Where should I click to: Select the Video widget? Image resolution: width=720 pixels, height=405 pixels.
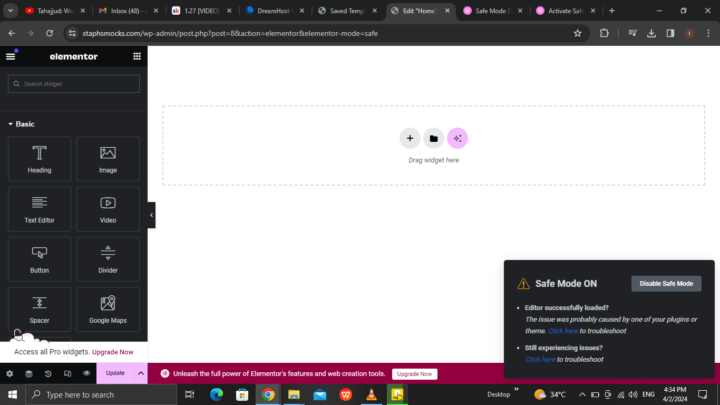tap(108, 209)
